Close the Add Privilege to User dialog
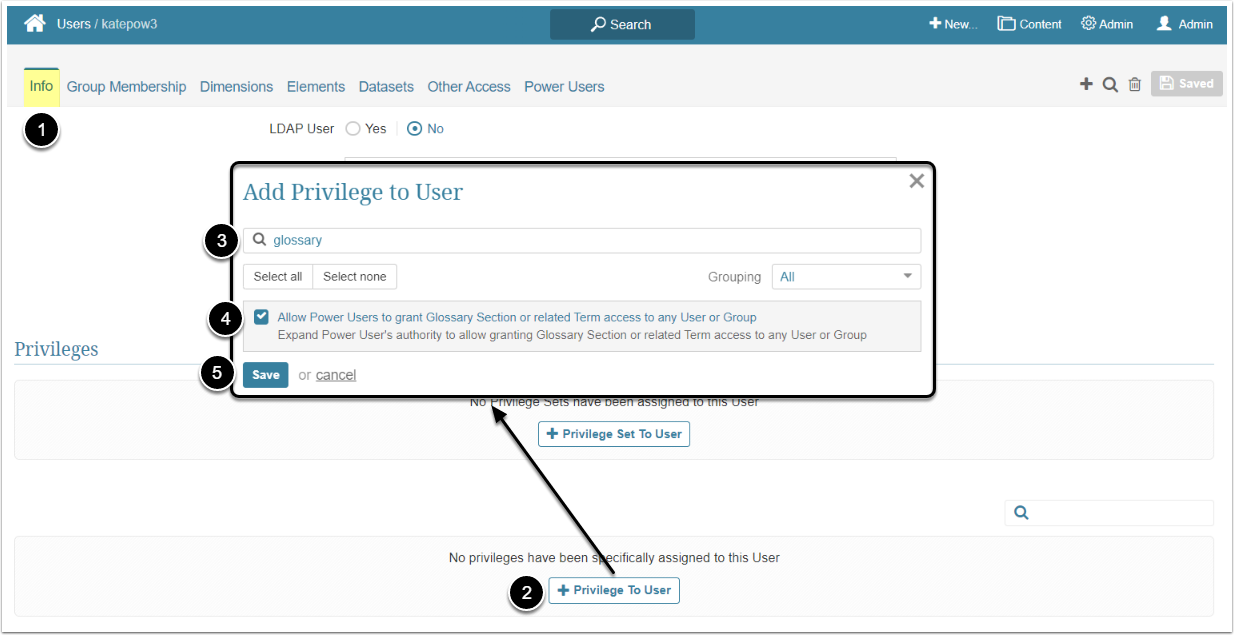 pyautogui.click(x=916, y=181)
